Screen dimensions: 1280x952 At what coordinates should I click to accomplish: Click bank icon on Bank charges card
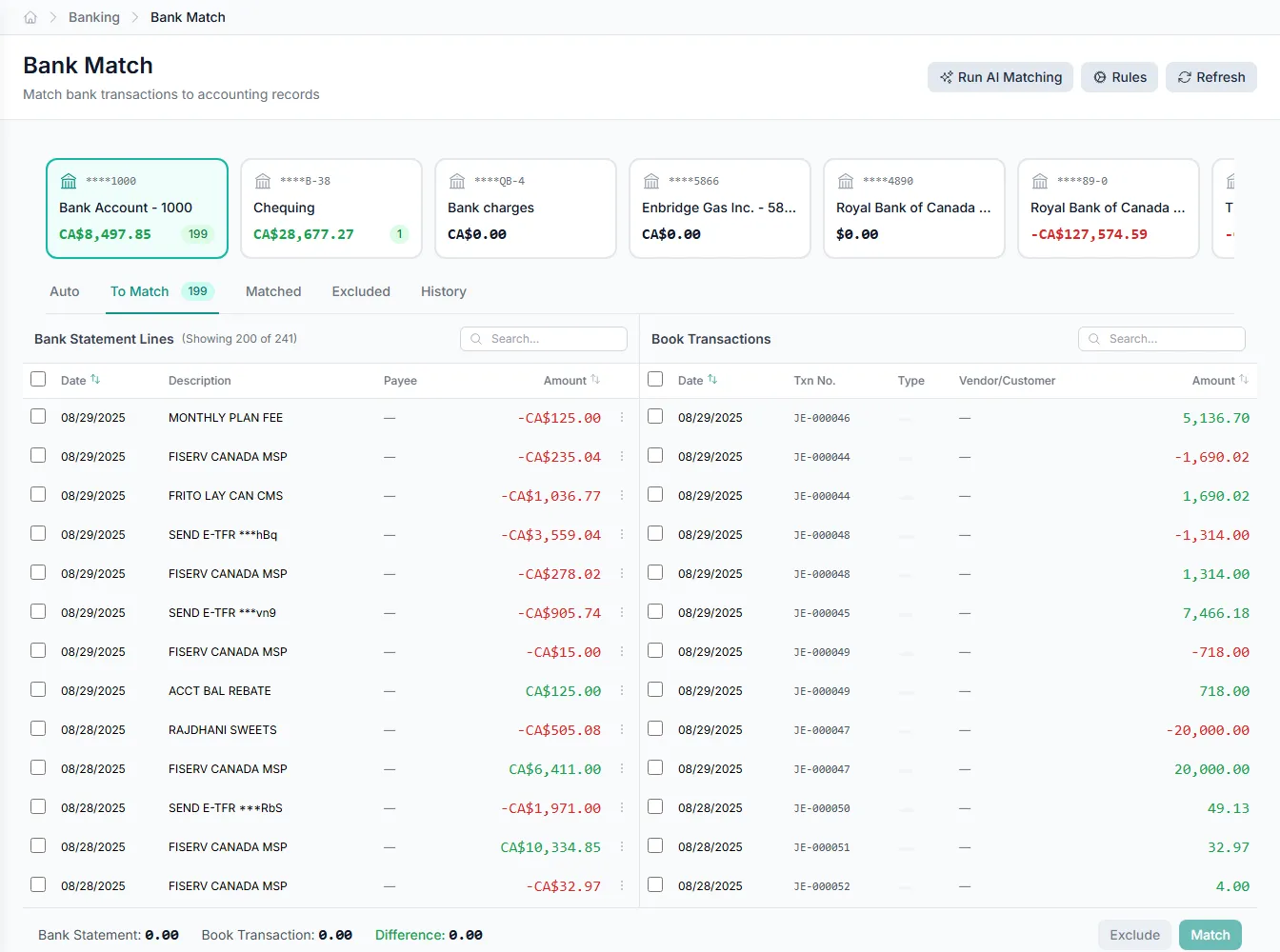pyautogui.click(x=457, y=181)
